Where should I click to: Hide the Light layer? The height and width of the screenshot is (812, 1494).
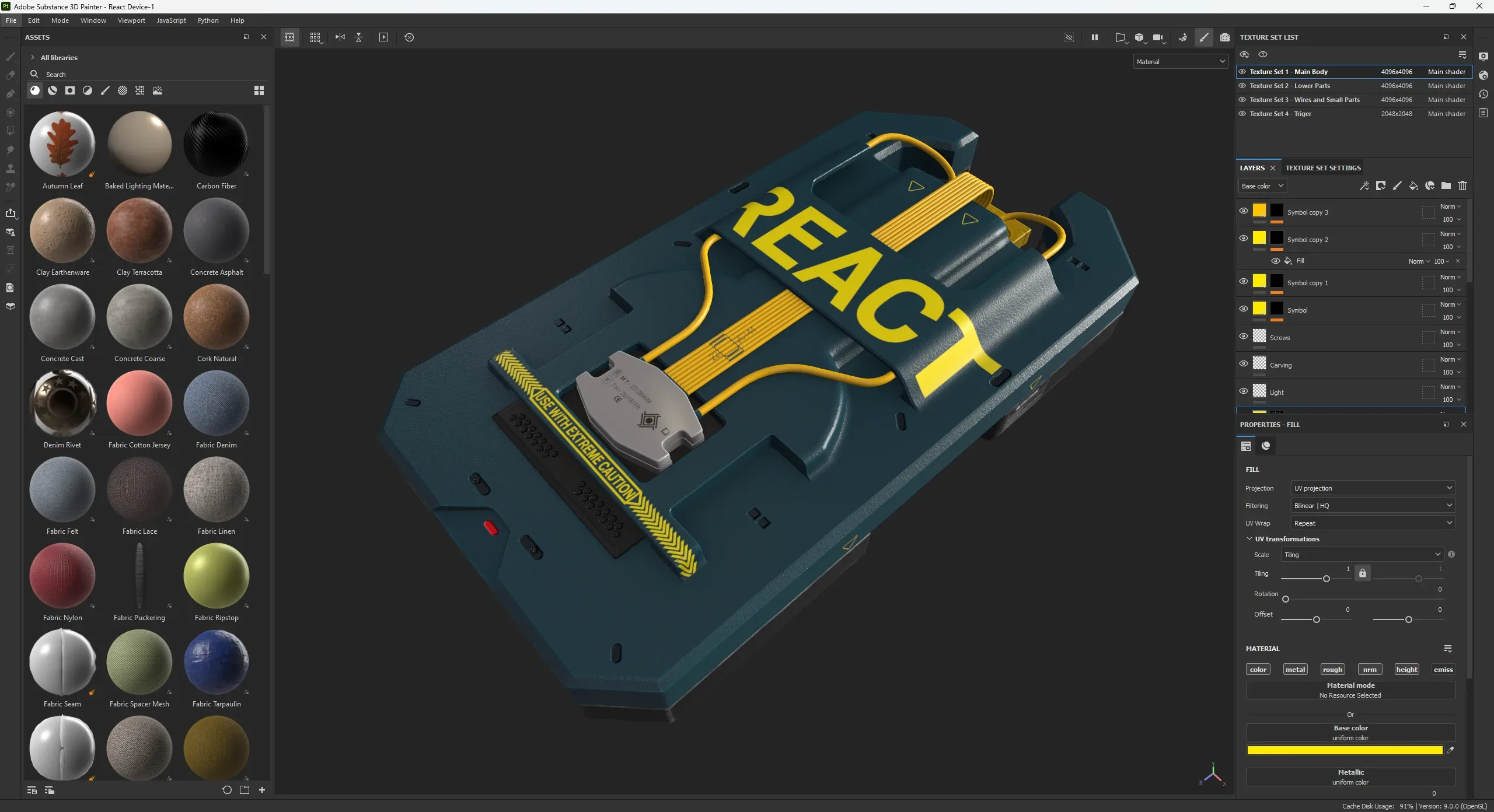coord(1244,391)
